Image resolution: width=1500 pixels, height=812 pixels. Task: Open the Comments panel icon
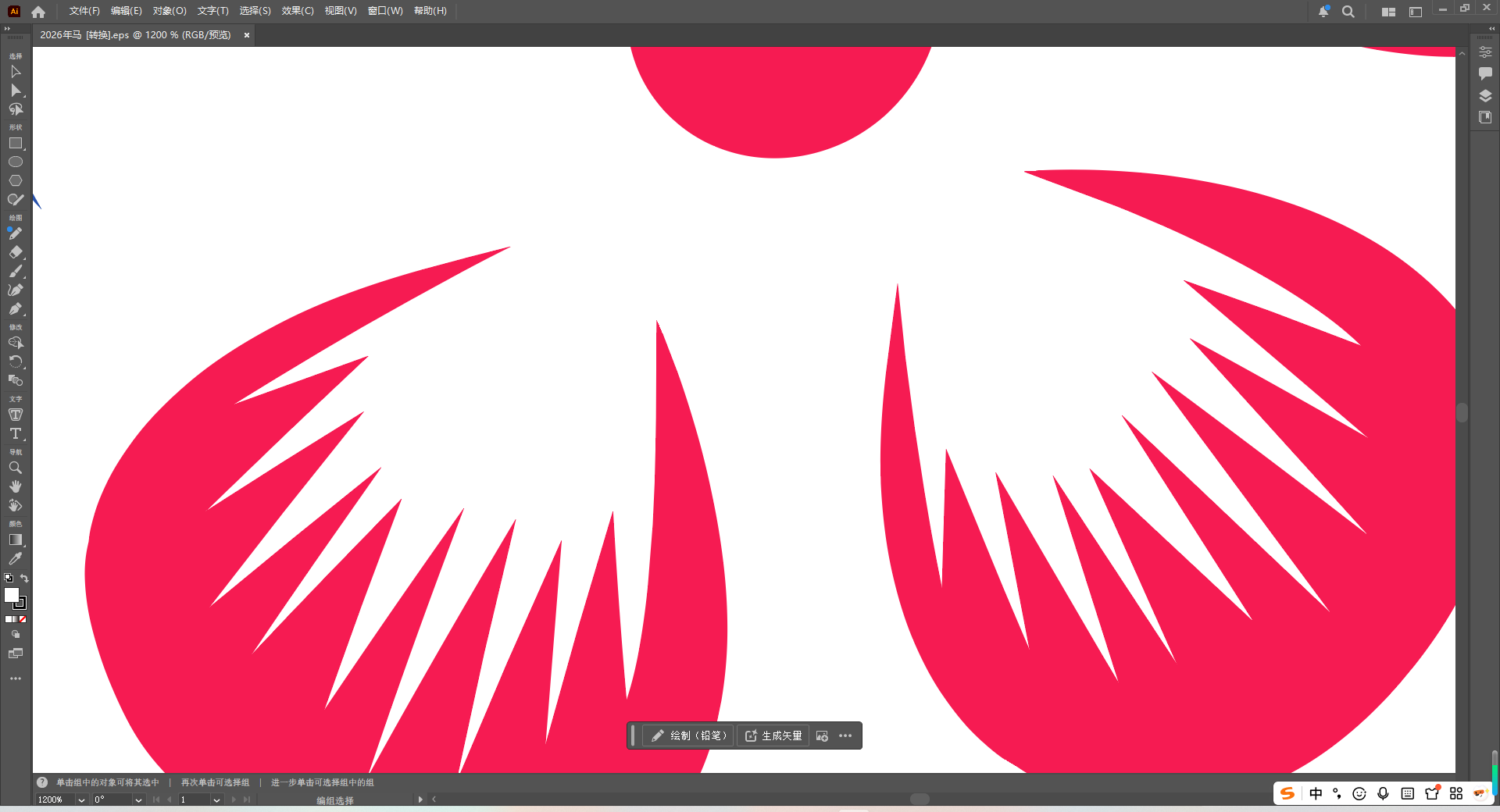(1485, 73)
